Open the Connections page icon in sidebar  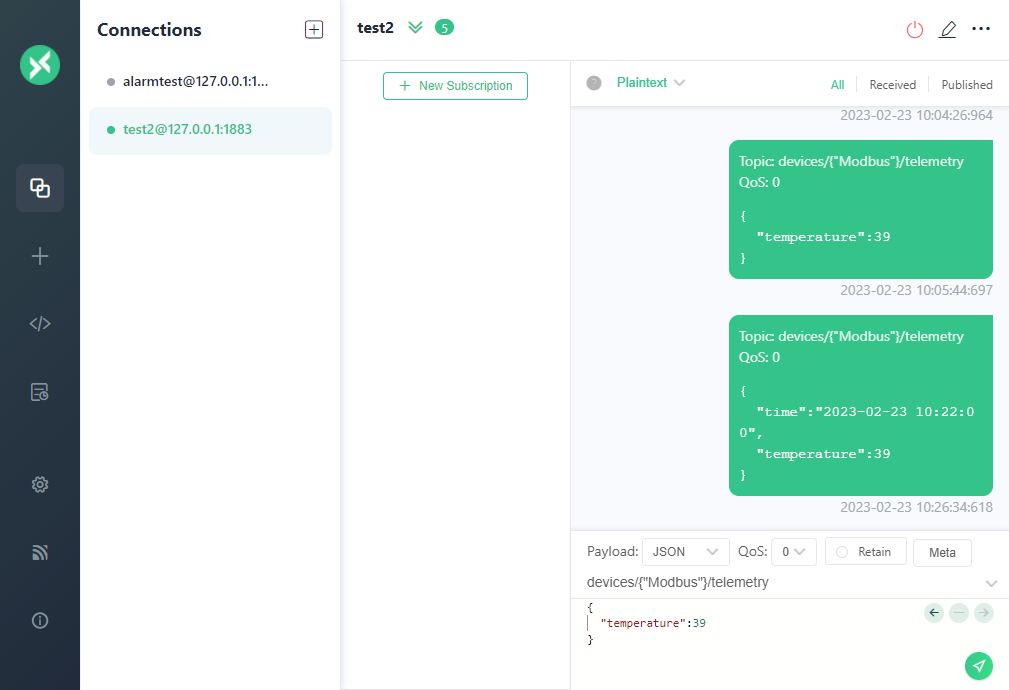[40, 188]
